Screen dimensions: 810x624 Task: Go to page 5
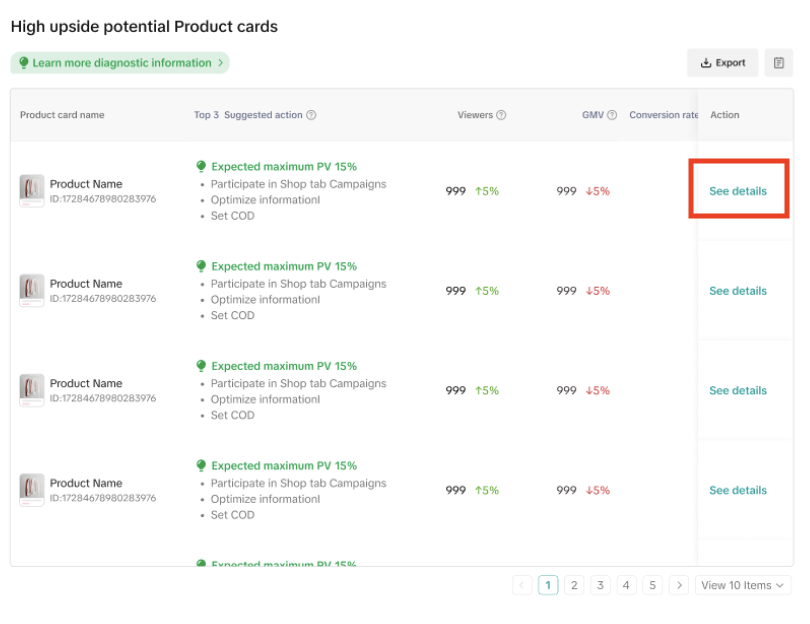[652, 585]
